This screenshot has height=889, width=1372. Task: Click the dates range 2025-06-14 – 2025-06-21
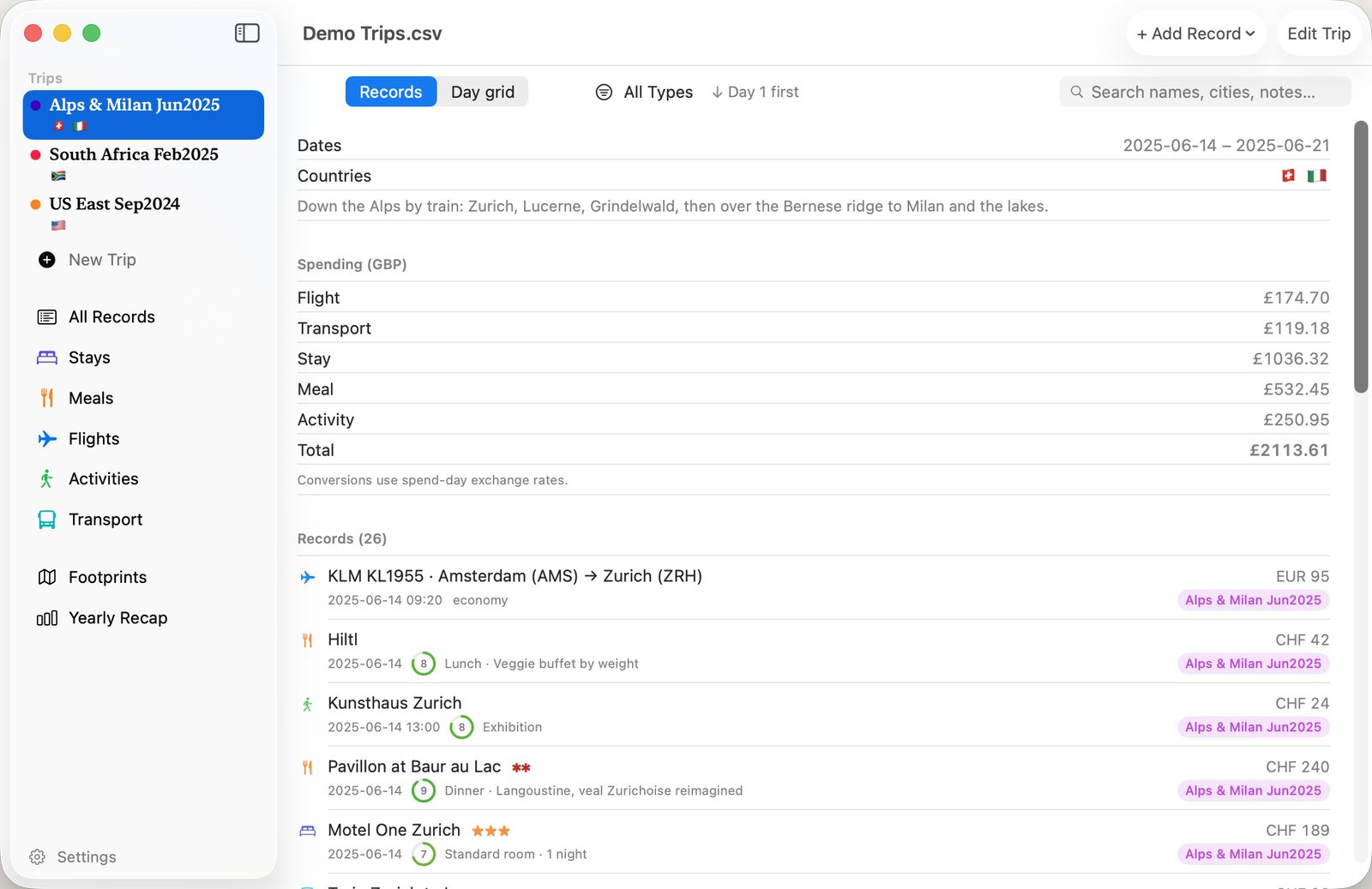pos(1226,146)
